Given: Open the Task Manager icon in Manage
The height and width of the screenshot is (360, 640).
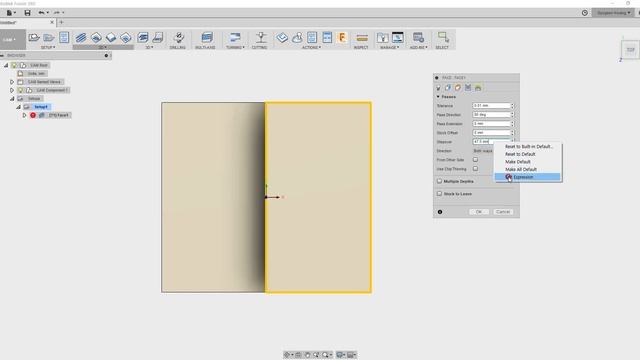Looking at the screenshot, I should [x=398, y=38].
